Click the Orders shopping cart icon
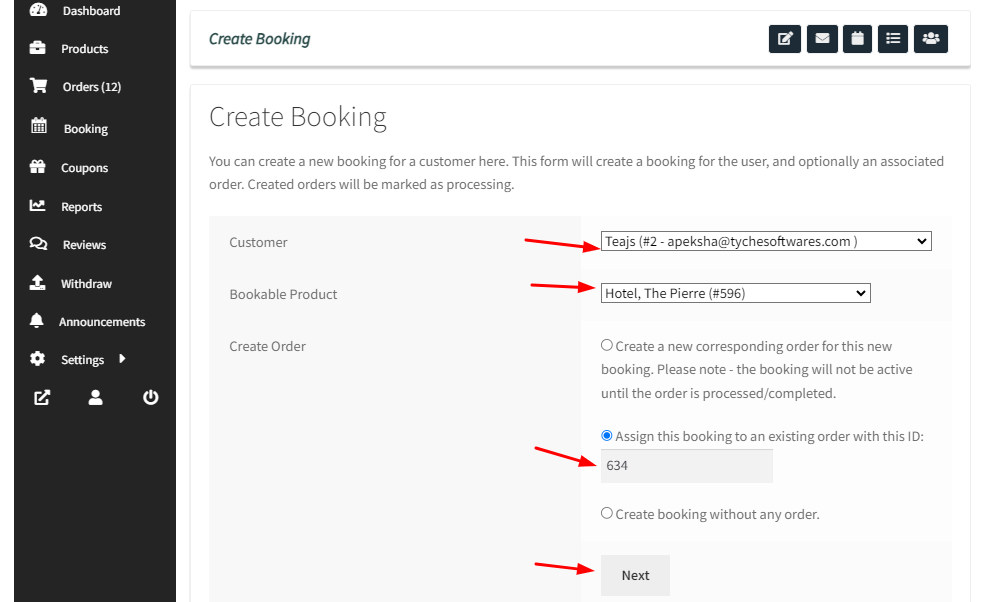 (x=38, y=85)
